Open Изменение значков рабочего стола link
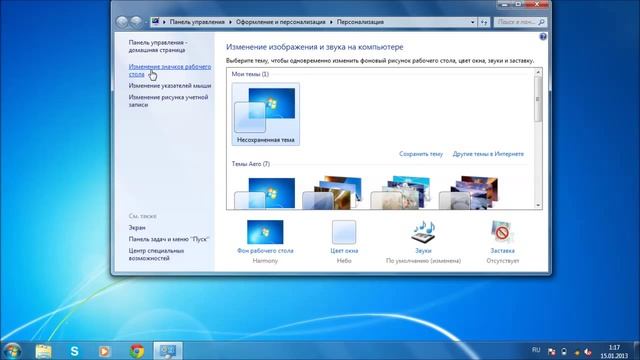Screen dimensions: 640x360 tap(170, 70)
